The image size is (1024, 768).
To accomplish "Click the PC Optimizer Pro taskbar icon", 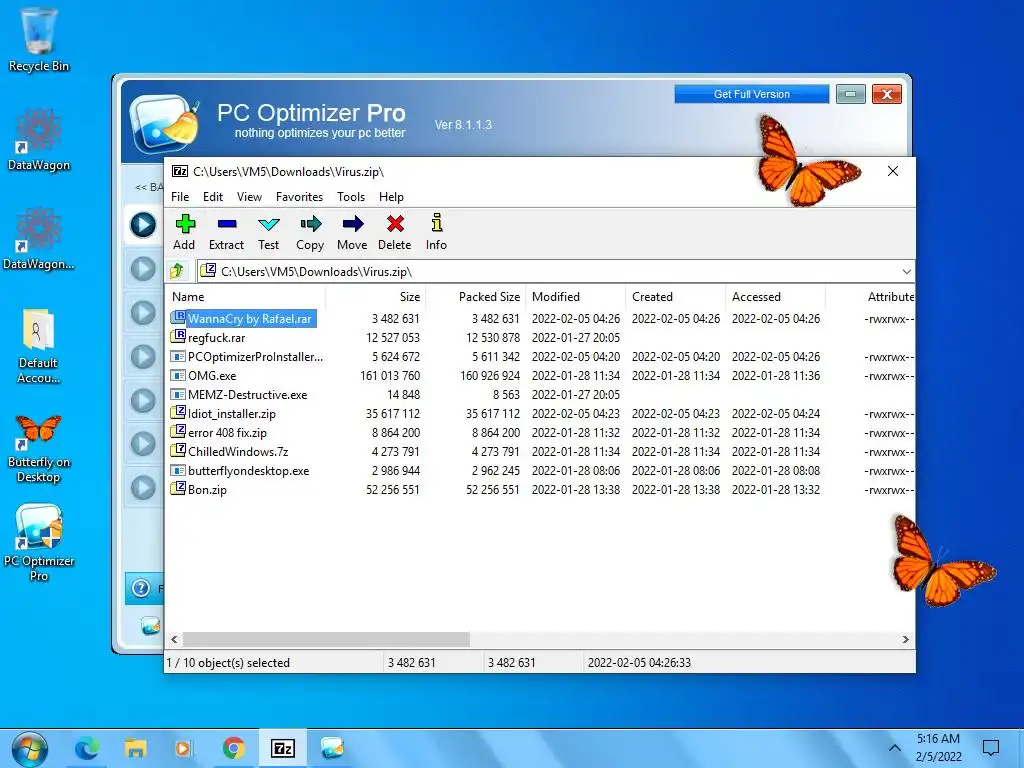I will (x=332, y=748).
